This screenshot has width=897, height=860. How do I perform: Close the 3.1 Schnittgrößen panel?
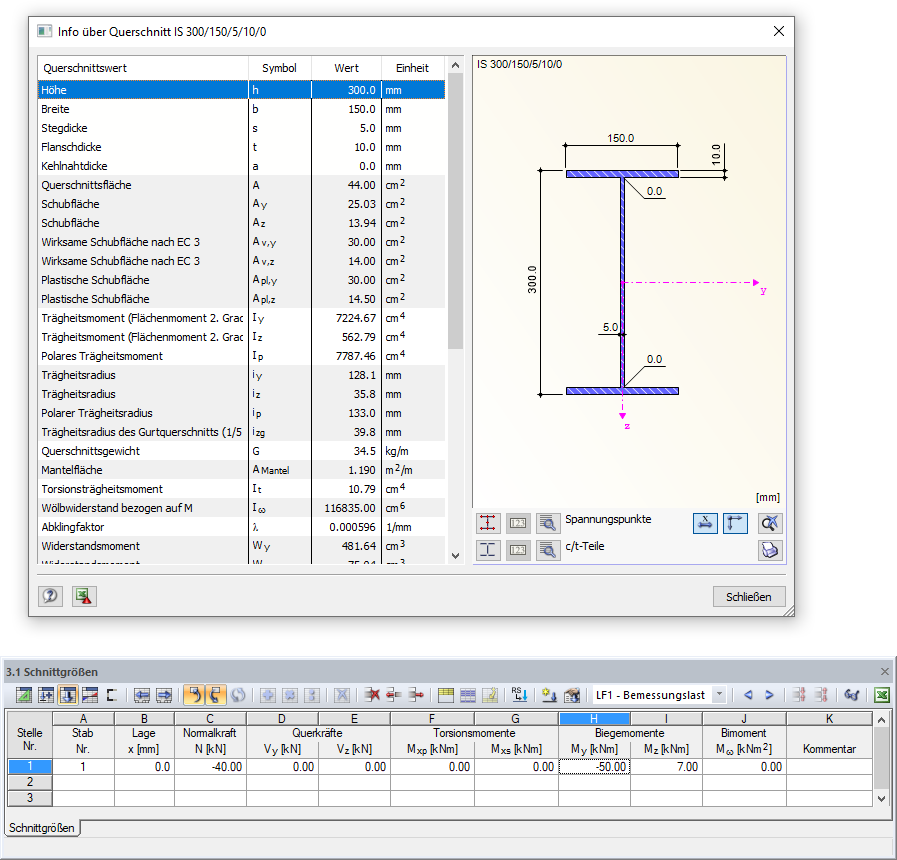[884, 672]
